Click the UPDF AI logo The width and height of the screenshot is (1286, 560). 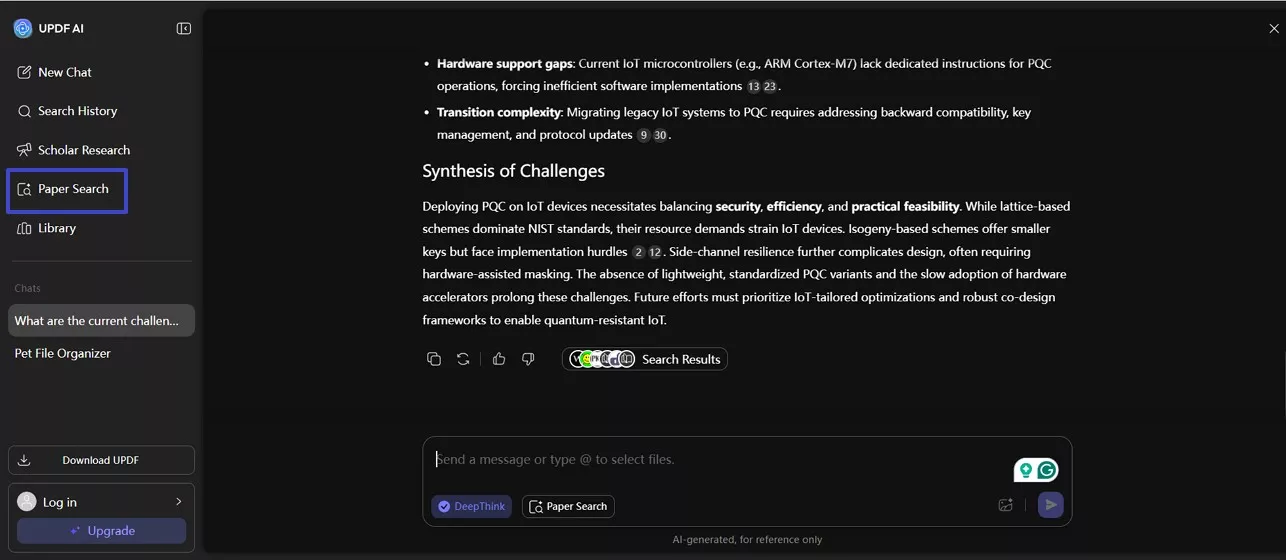[x=23, y=29]
